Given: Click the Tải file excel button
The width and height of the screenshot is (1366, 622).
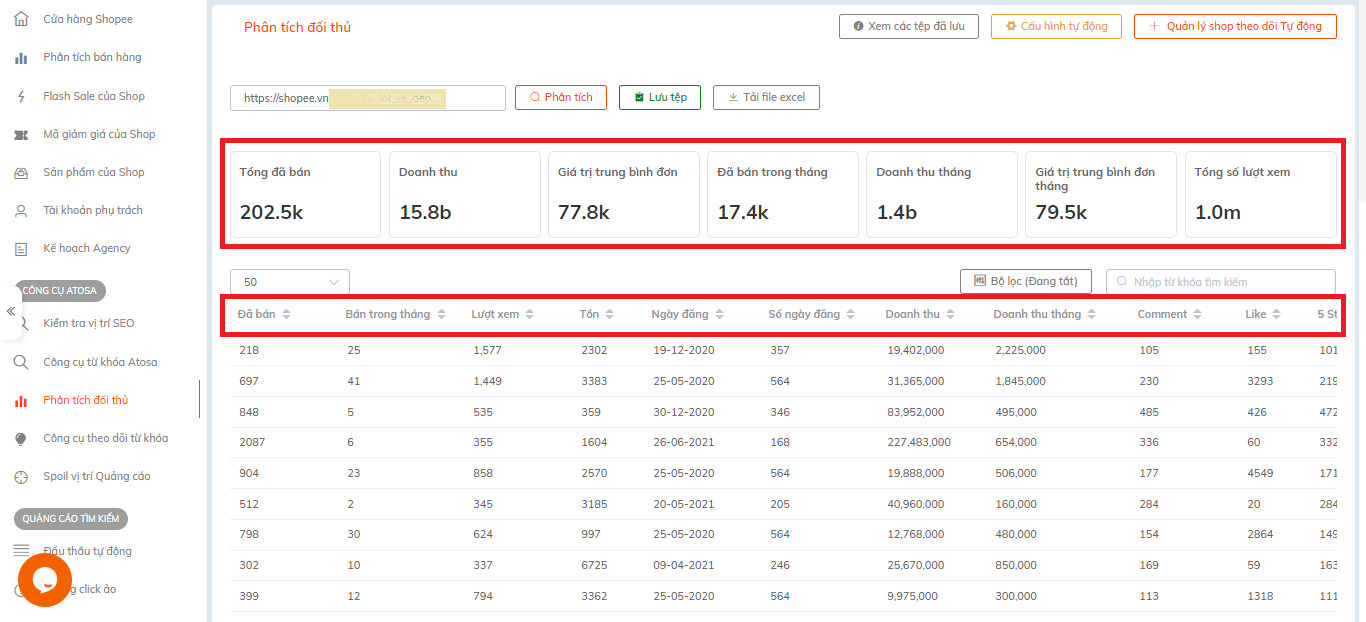Looking at the screenshot, I should [766, 97].
